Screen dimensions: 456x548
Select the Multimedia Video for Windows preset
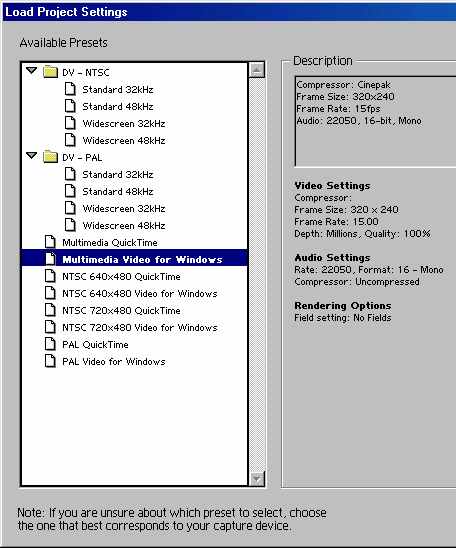point(134,259)
